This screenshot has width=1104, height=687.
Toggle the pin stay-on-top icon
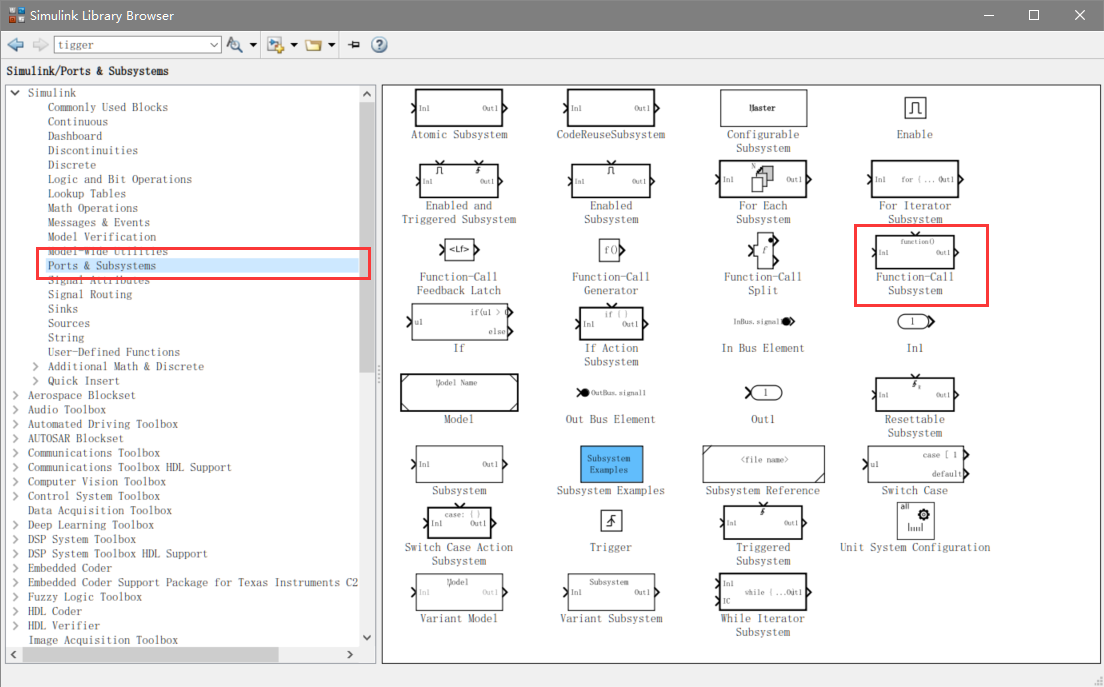click(354, 45)
